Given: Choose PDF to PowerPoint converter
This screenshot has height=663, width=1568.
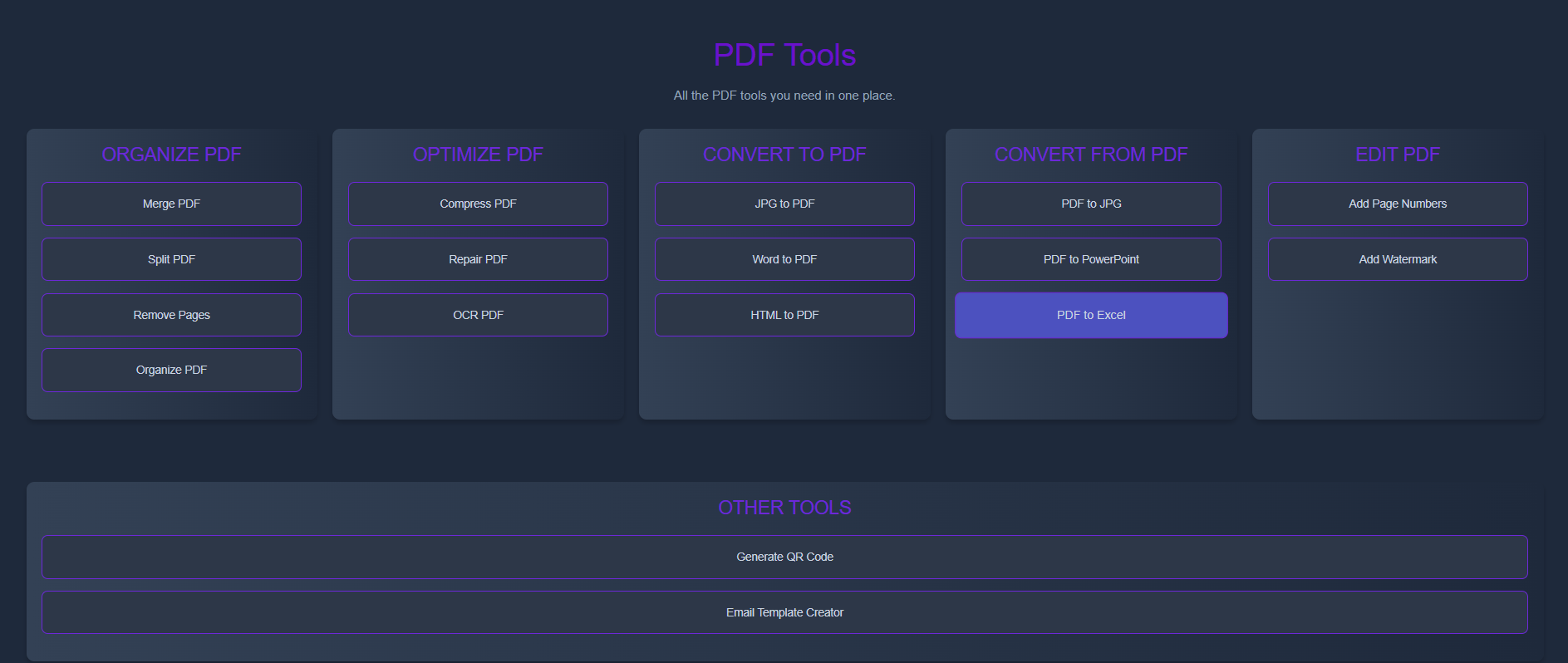Looking at the screenshot, I should [x=1091, y=259].
